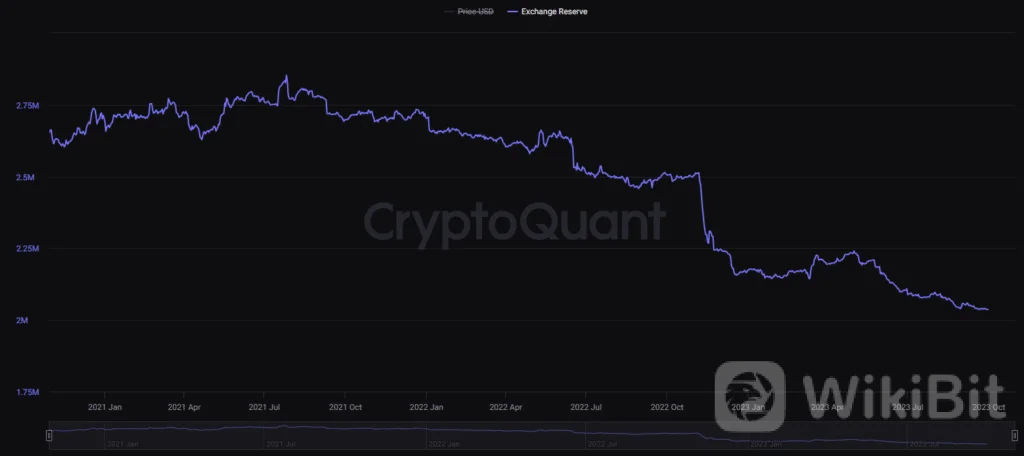
Task: Click the 2.5M y-axis label
Action: 29,178
